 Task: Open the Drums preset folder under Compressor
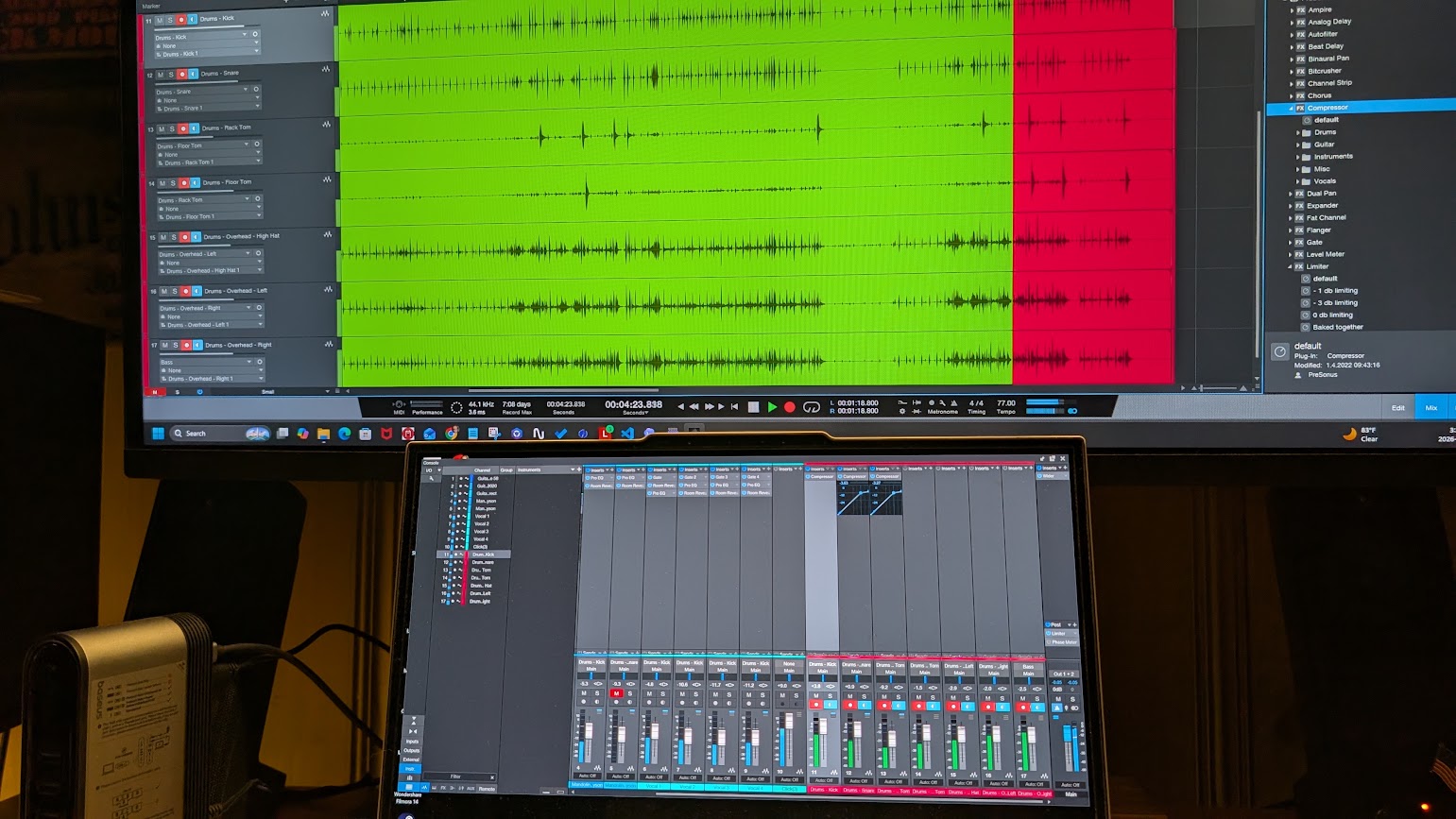(1325, 132)
